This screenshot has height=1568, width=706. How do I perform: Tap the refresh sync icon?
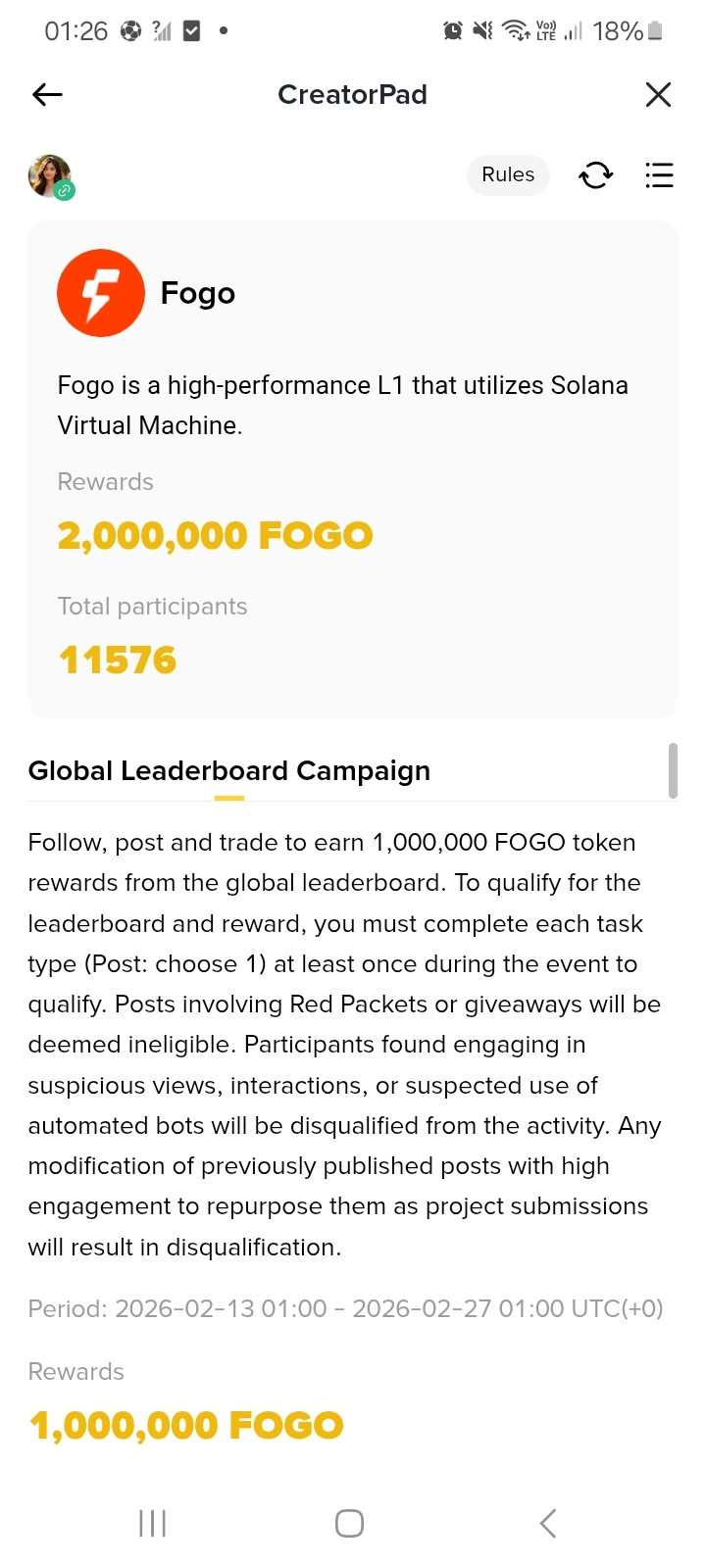click(x=595, y=175)
